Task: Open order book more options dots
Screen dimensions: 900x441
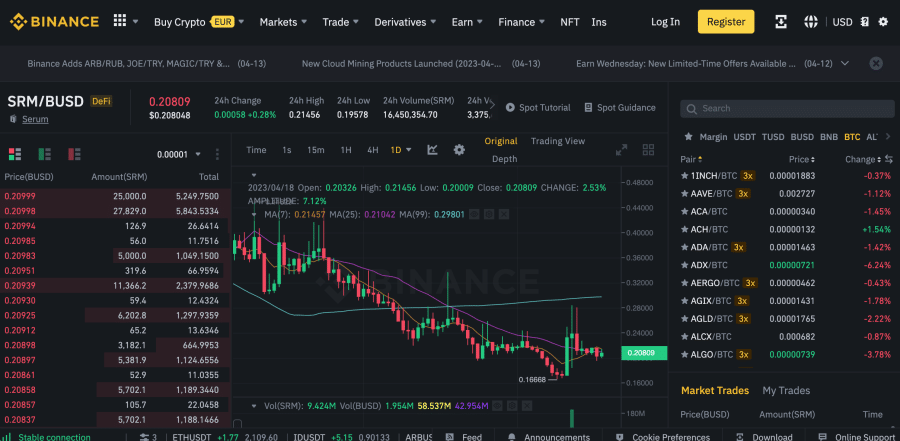Action: coord(217,154)
